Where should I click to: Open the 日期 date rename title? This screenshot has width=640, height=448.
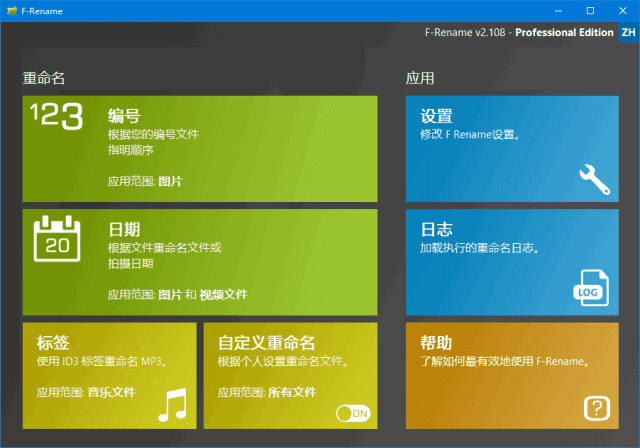tap(124, 229)
